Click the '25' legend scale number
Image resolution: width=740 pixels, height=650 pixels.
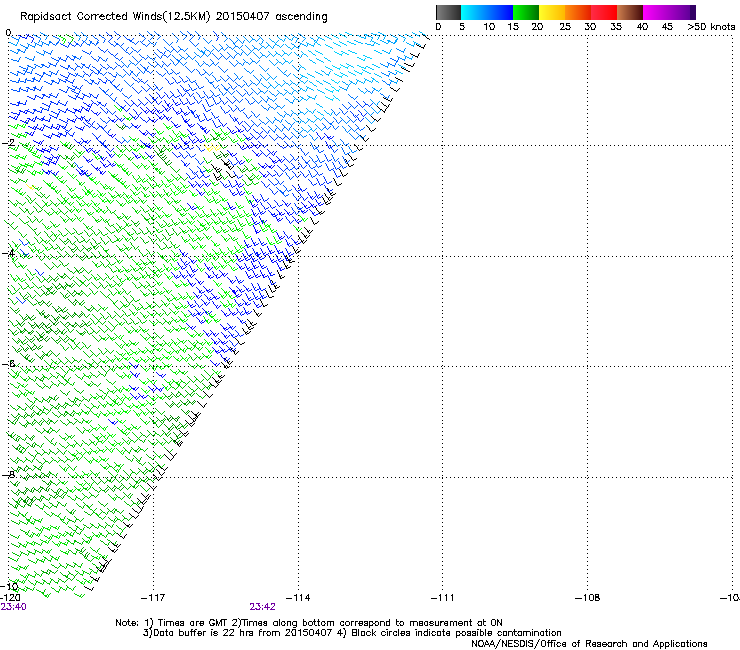565,27
